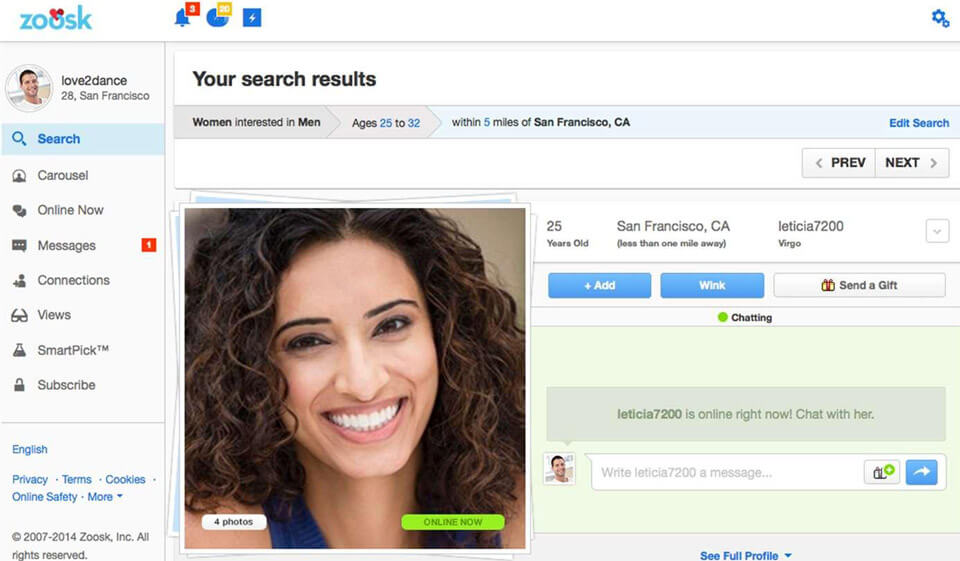This screenshot has width=960, height=561.
Task: Expand the dropdown next to leticia7200
Action: click(937, 231)
